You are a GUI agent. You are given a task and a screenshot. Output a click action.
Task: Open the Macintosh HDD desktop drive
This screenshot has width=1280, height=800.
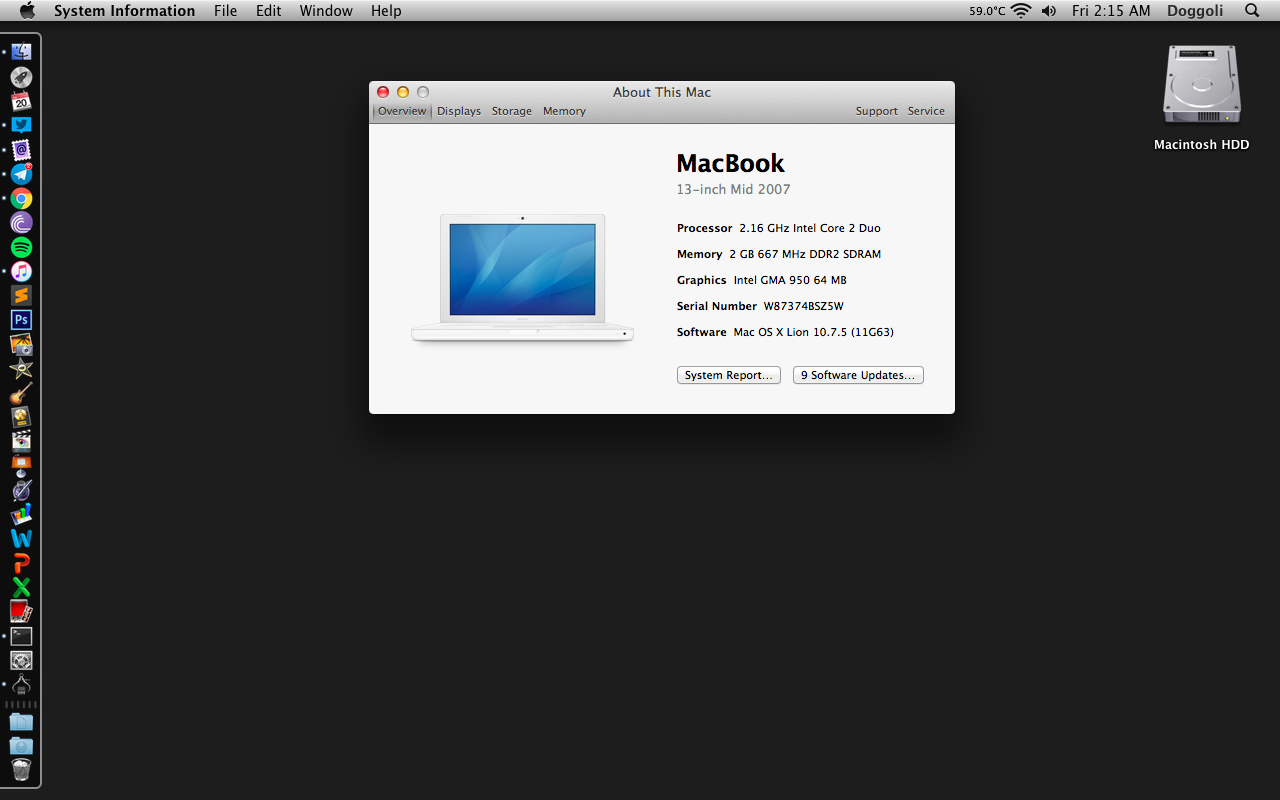1201,98
